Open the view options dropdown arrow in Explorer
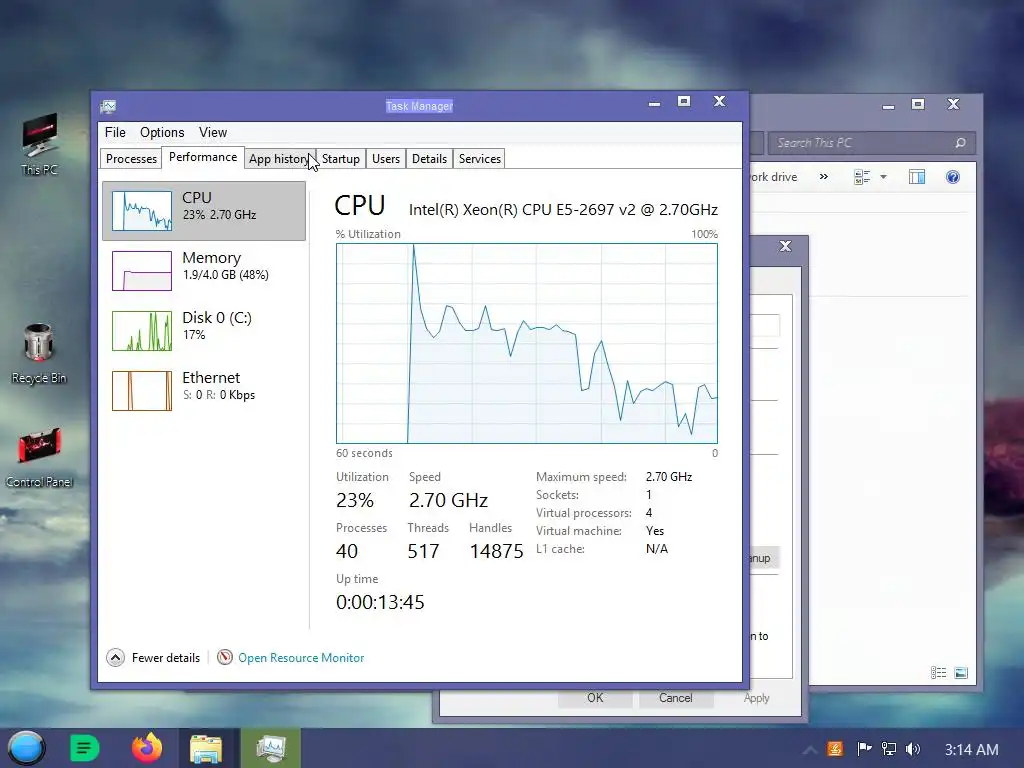 [x=884, y=177]
